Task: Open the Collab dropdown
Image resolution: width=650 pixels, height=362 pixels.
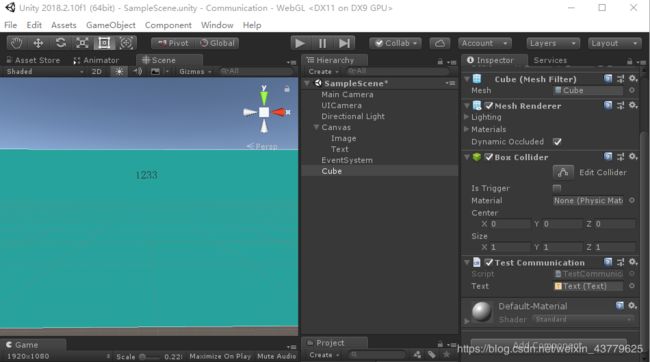Action: pyautogui.click(x=395, y=43)
